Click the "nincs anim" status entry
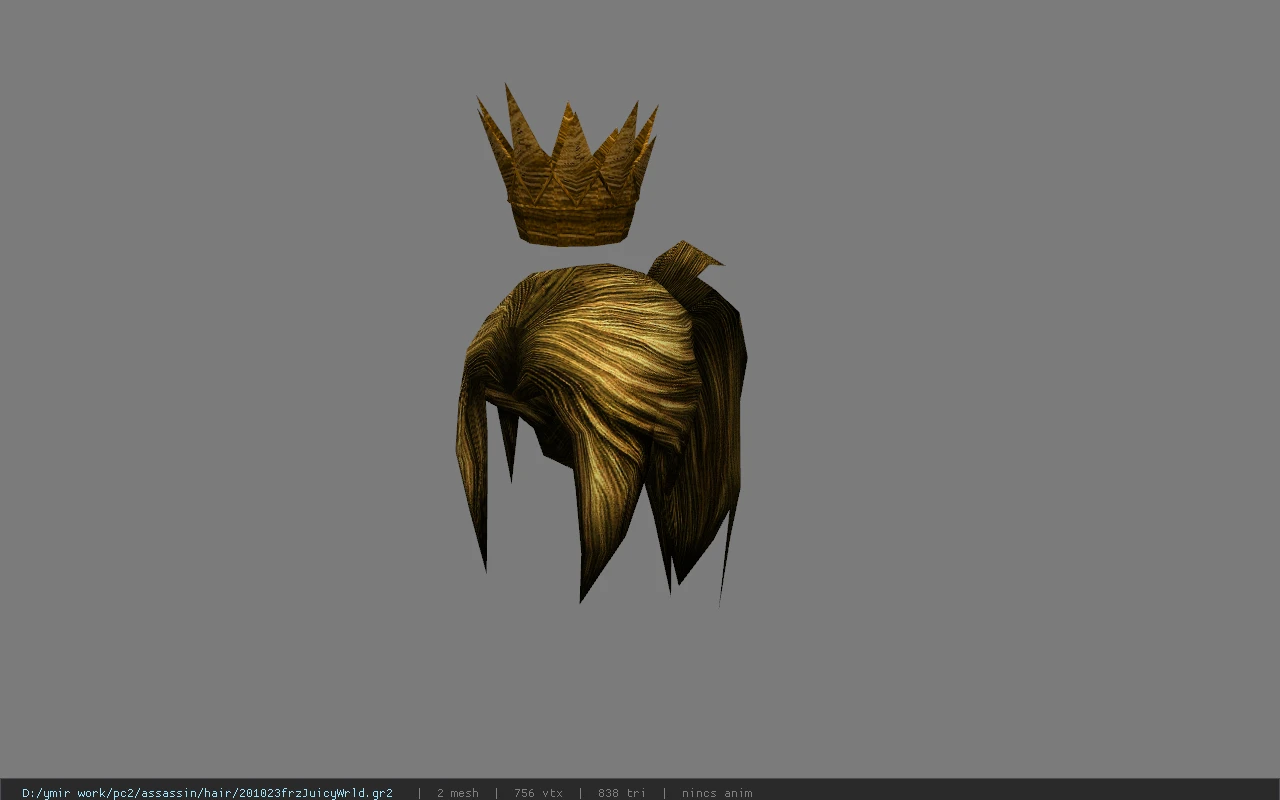Screen dimensions: 1280x800 [717, 793]
